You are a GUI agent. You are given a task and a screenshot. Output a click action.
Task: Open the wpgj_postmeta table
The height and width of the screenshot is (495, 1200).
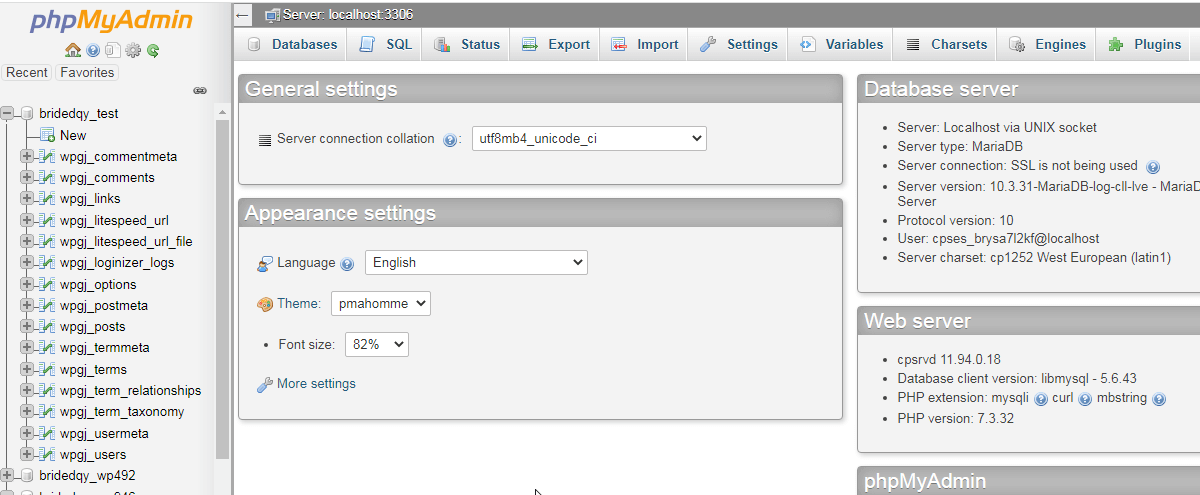pos(104,306)
